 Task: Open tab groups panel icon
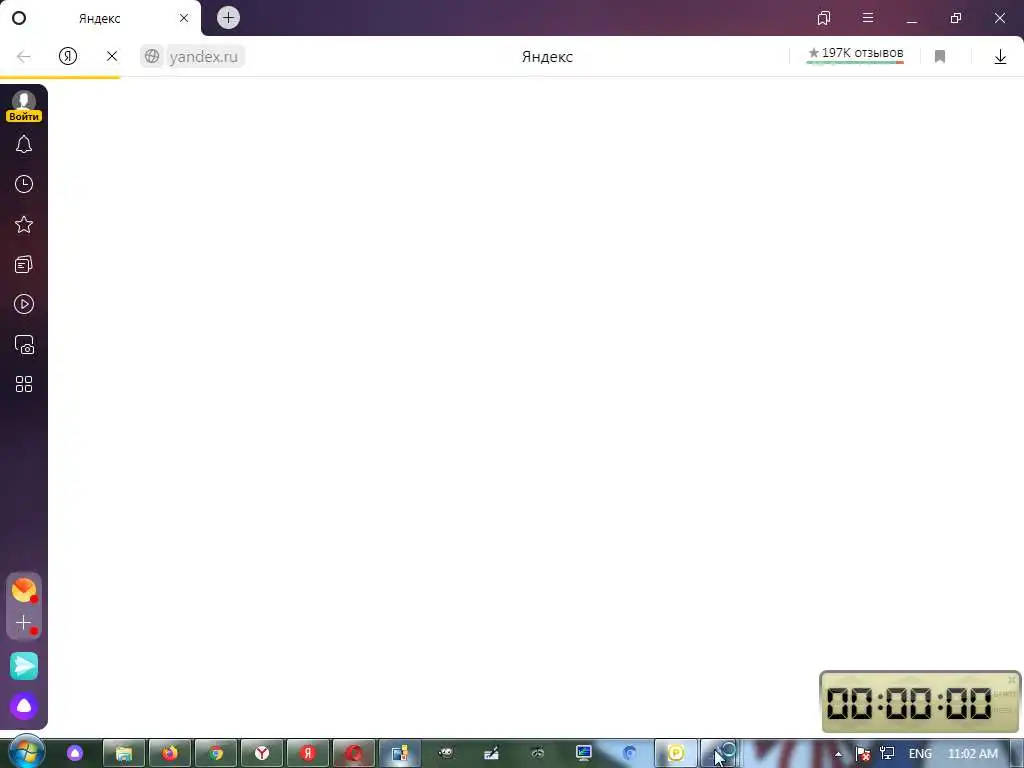coord(824,18)
